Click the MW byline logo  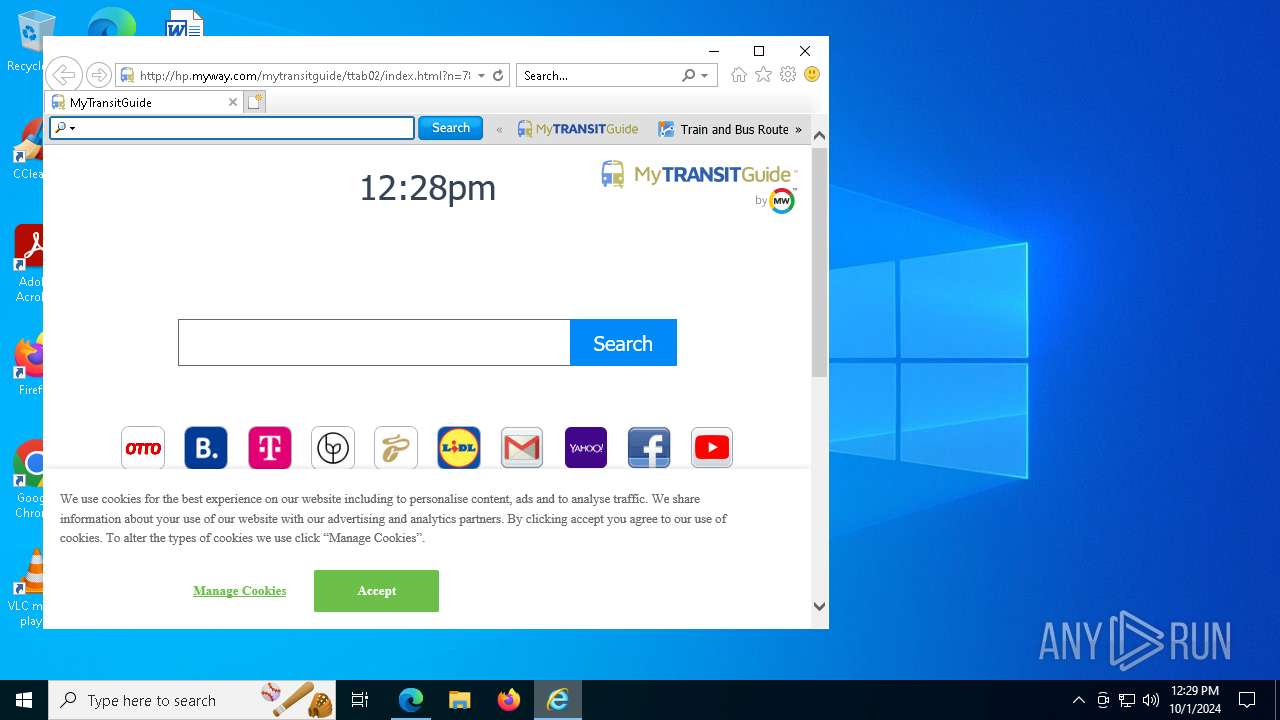click(782, 201)
